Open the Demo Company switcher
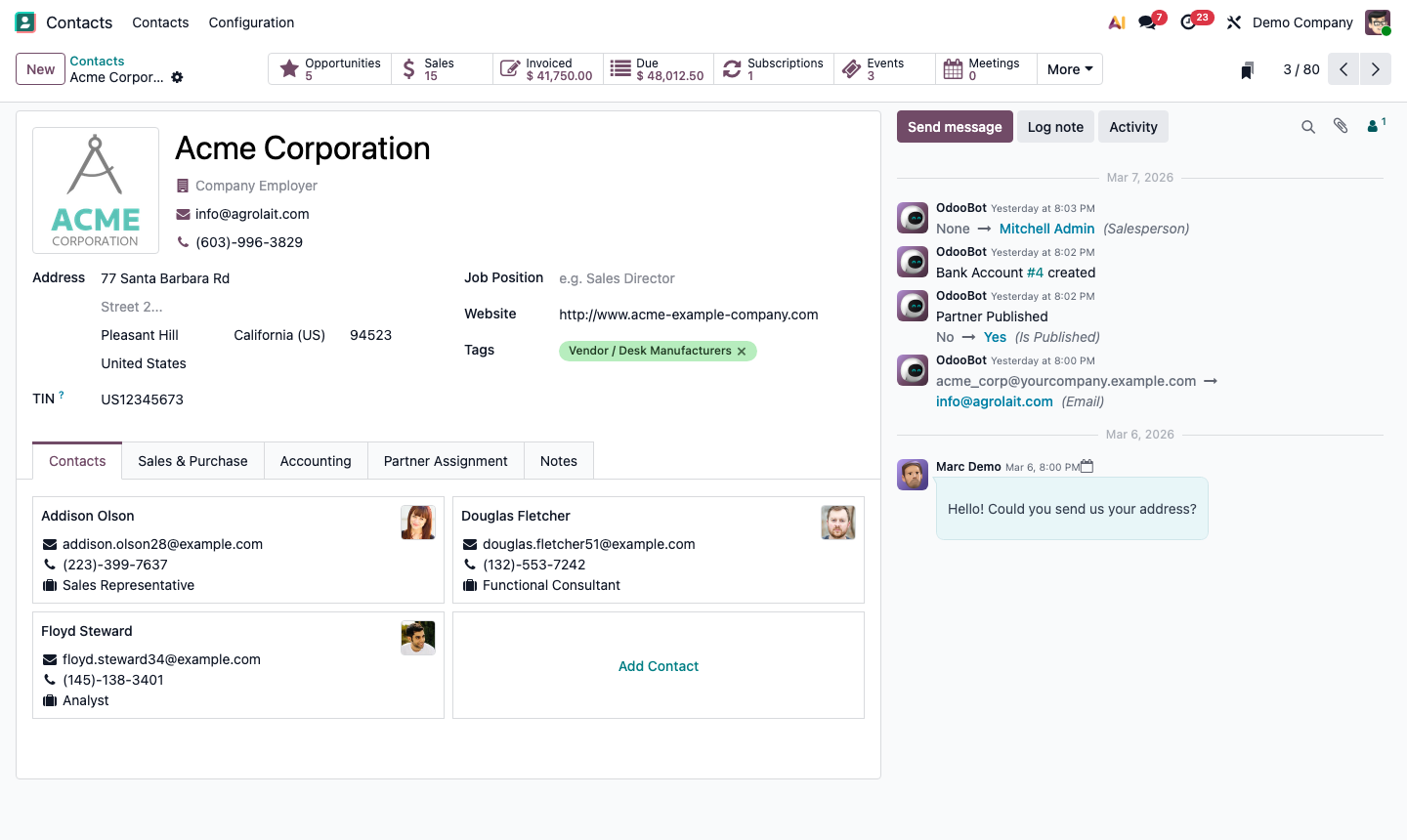The height and width of the screenshot is (840, 1407). tap(1301, 21)
